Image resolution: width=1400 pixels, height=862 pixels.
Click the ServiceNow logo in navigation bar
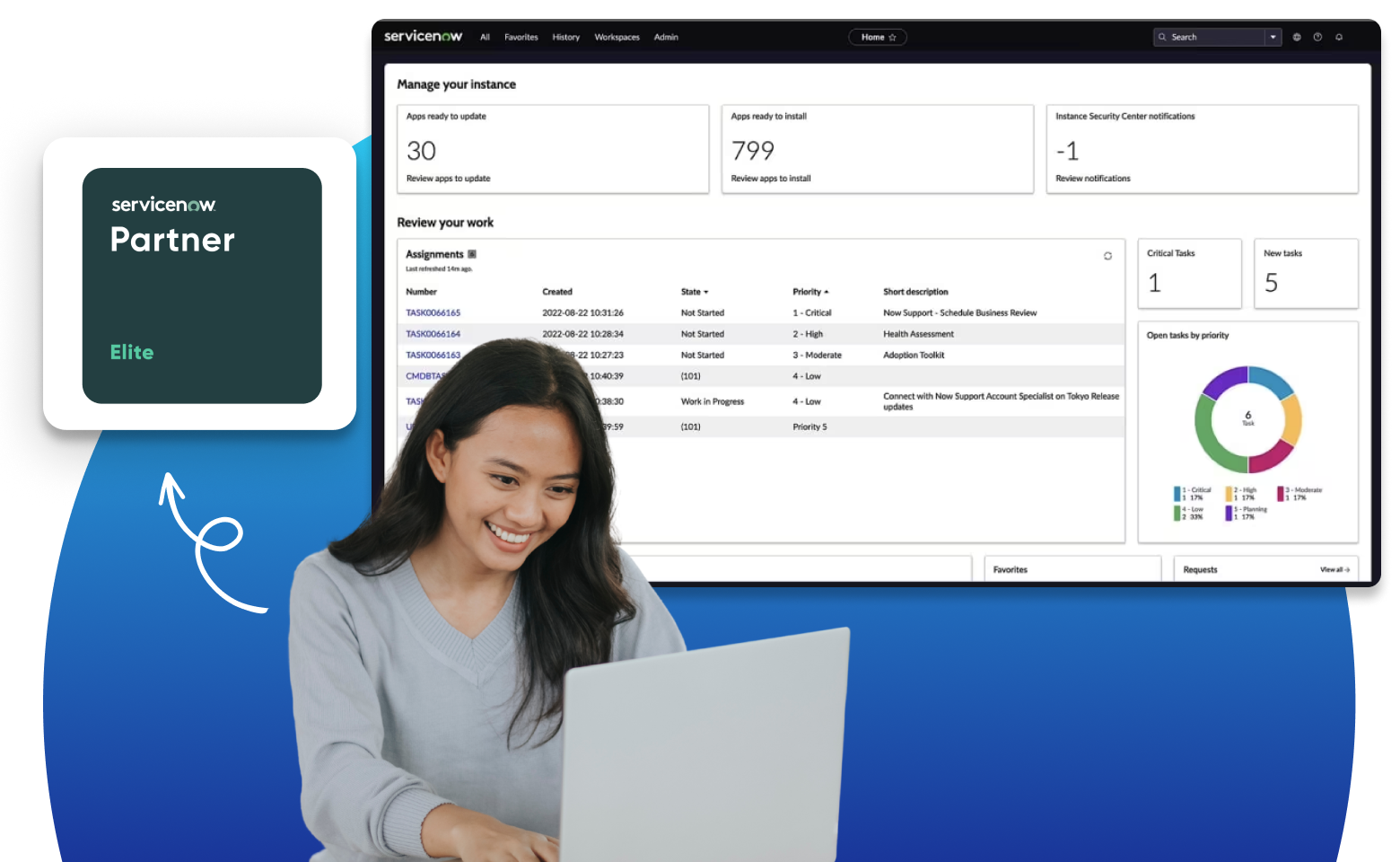pyautogui.click(x=423, y=37)
